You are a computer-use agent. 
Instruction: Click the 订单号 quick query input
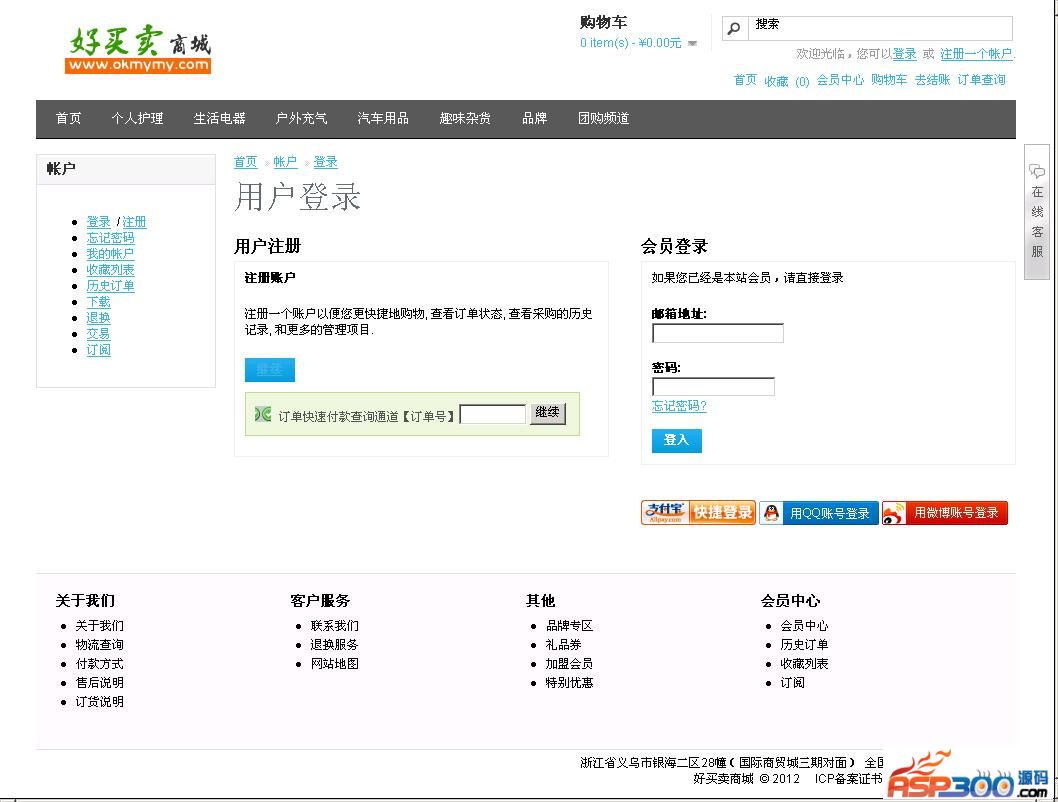(492, 414)
